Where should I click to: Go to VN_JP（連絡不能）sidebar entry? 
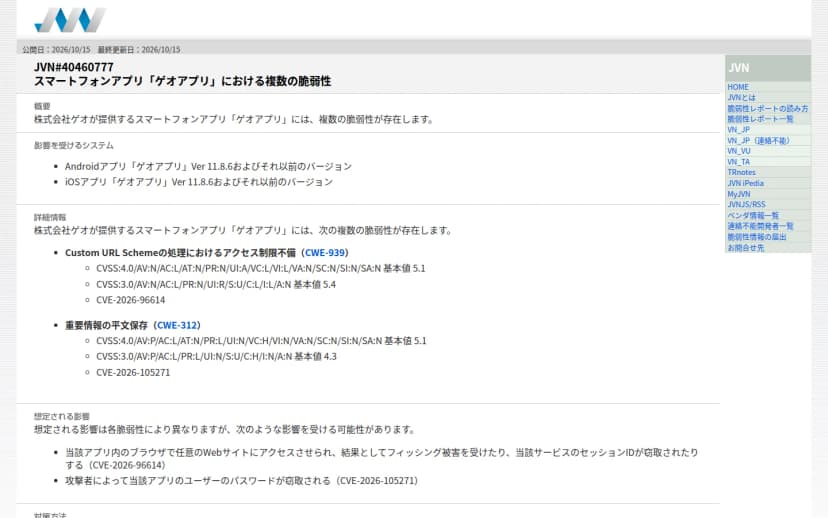(758, 140)
